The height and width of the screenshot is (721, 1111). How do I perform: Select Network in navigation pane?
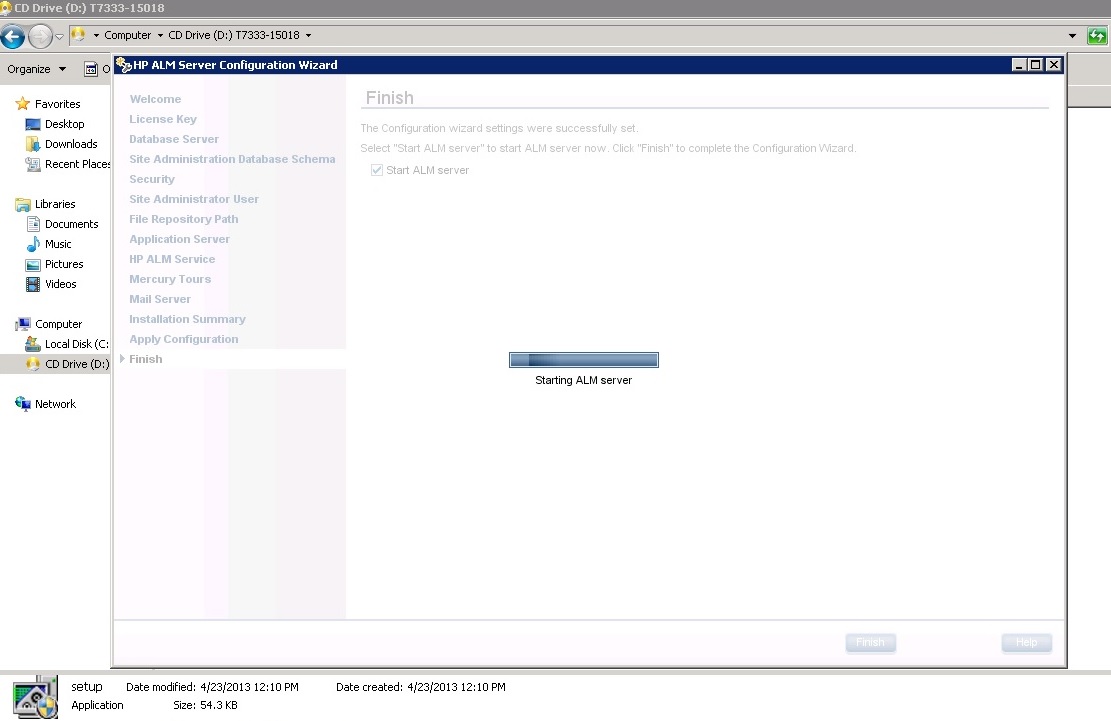pyautogui.click(x=55, y=404)
